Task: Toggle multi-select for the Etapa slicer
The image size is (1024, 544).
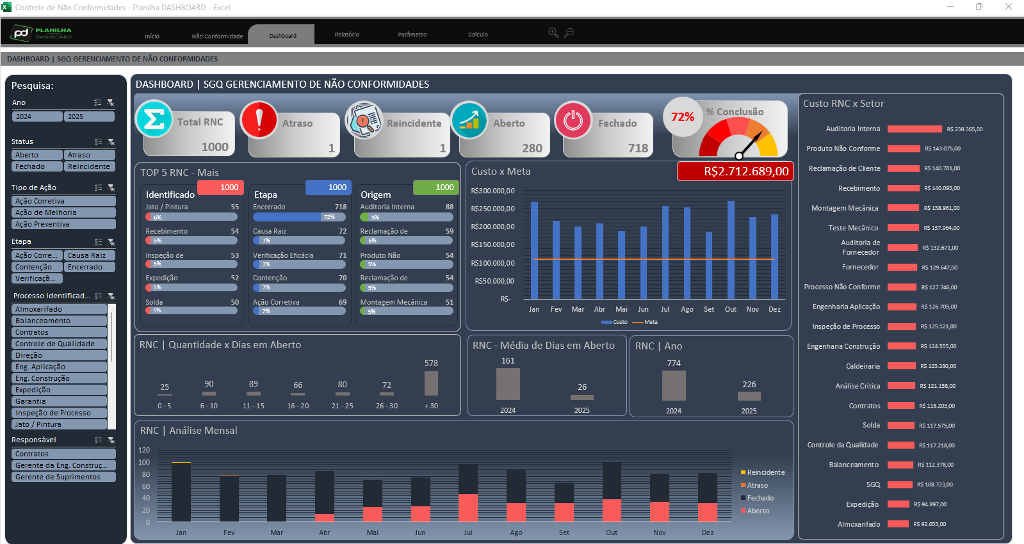Action: click(x=98, y=242)
